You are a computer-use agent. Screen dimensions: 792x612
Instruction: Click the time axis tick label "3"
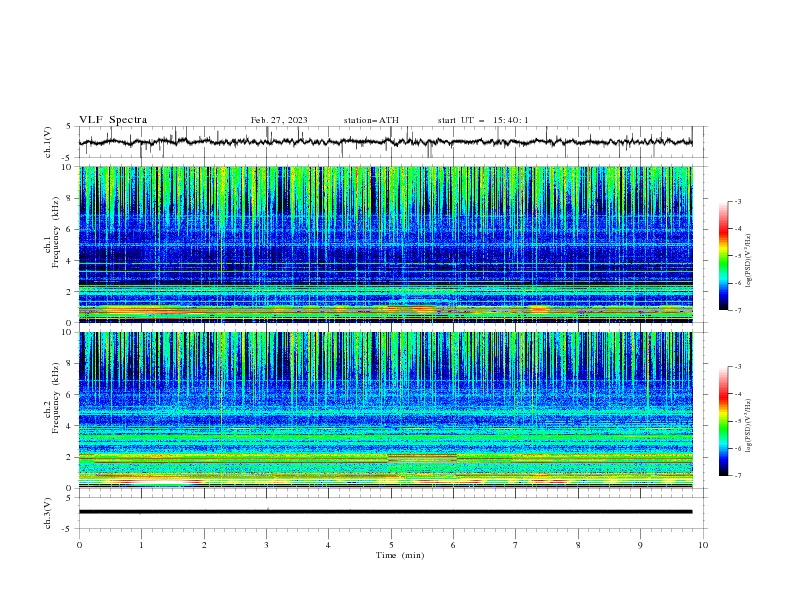266,545
